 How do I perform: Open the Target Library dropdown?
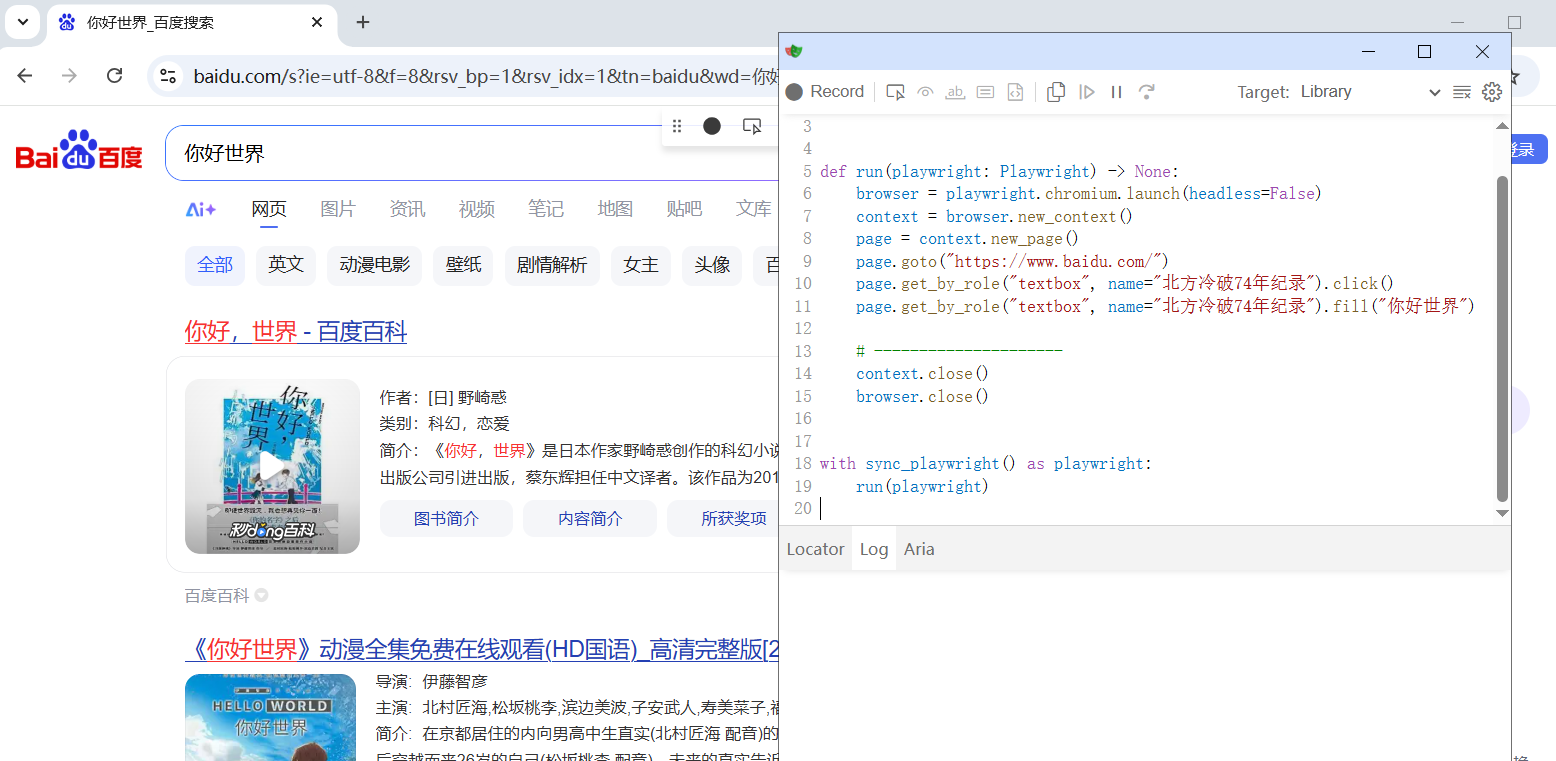click(1370, 92)
